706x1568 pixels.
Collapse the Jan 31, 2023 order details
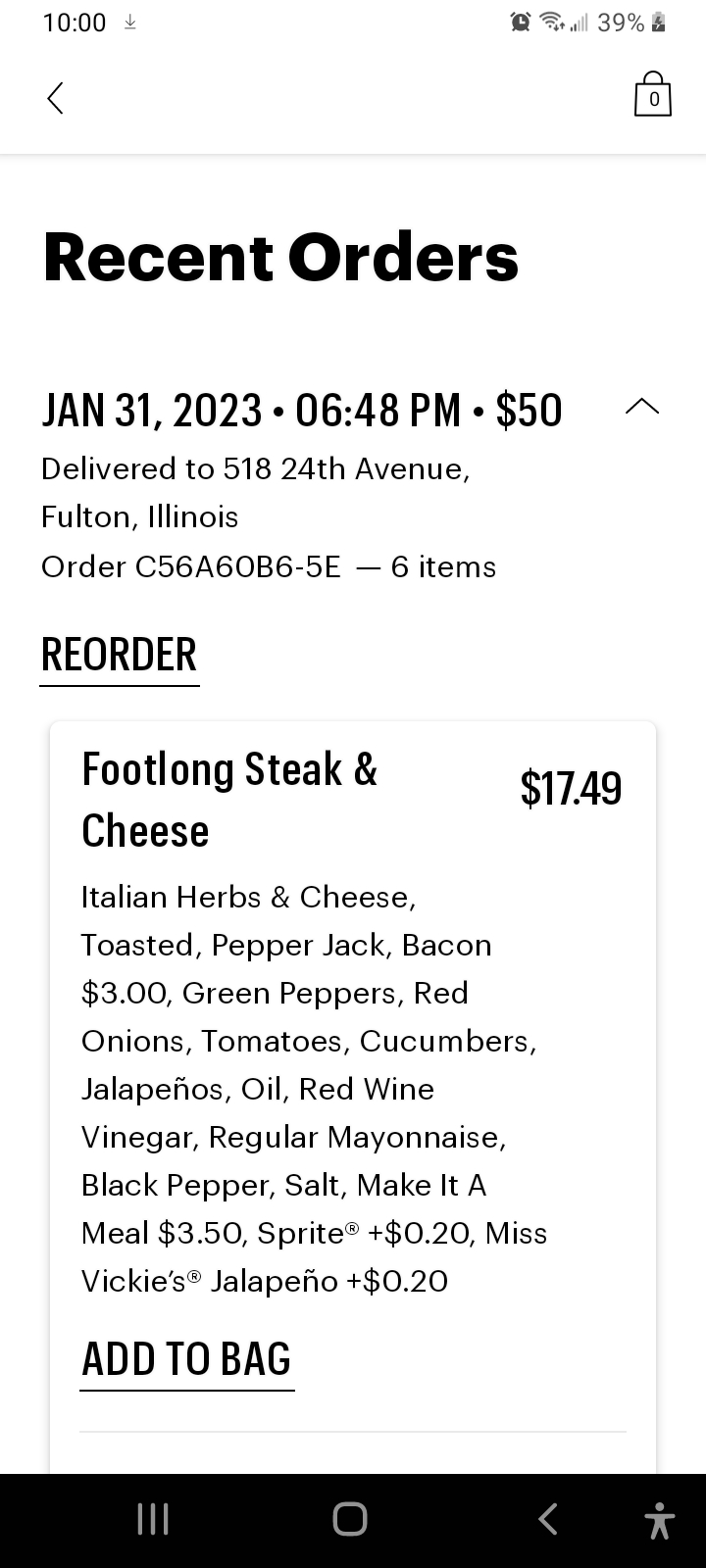click(642, 407)
